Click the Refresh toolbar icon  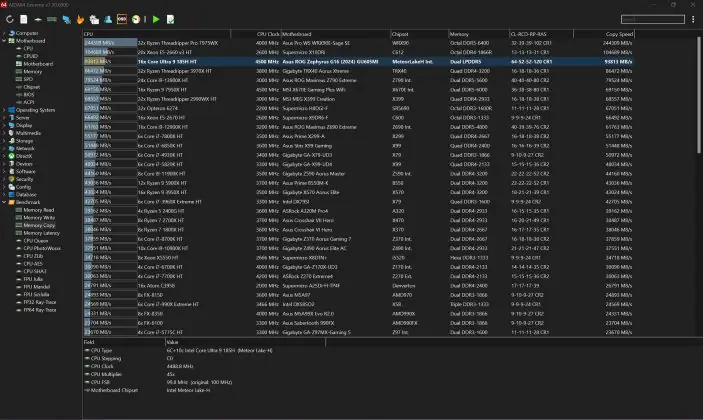point(9,19)
